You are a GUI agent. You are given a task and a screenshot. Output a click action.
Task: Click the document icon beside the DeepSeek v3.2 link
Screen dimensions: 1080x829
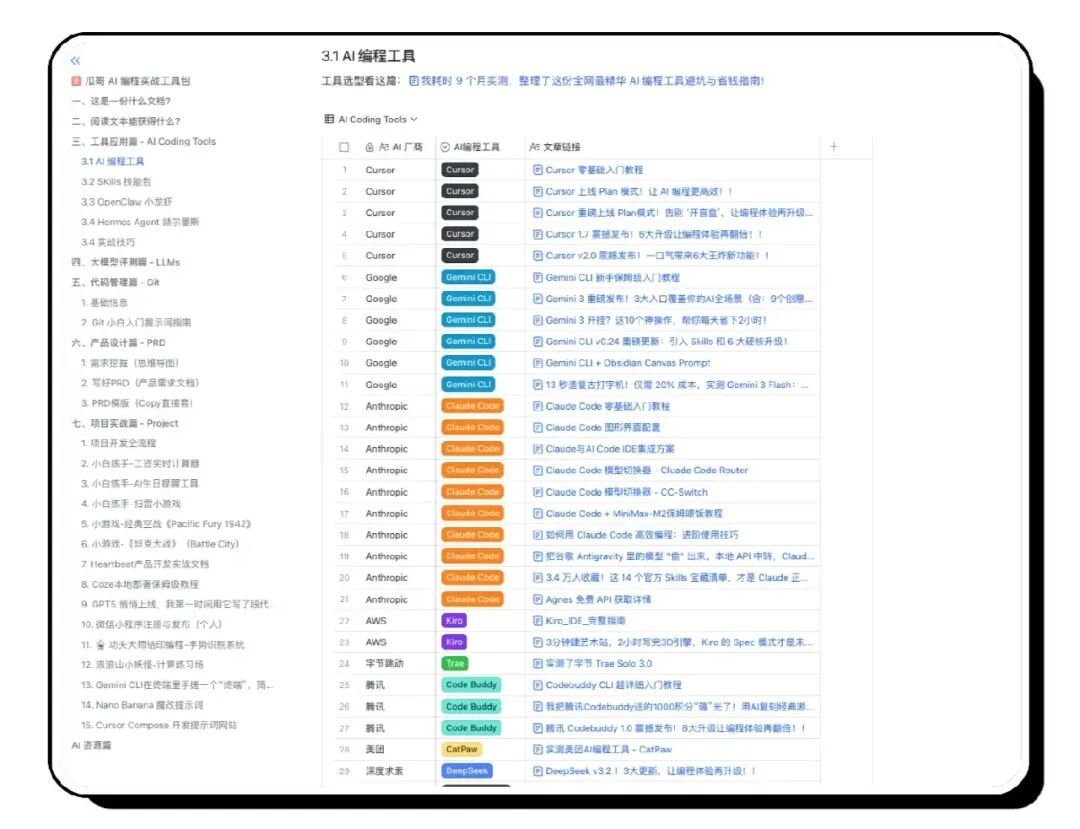point(538,771)
